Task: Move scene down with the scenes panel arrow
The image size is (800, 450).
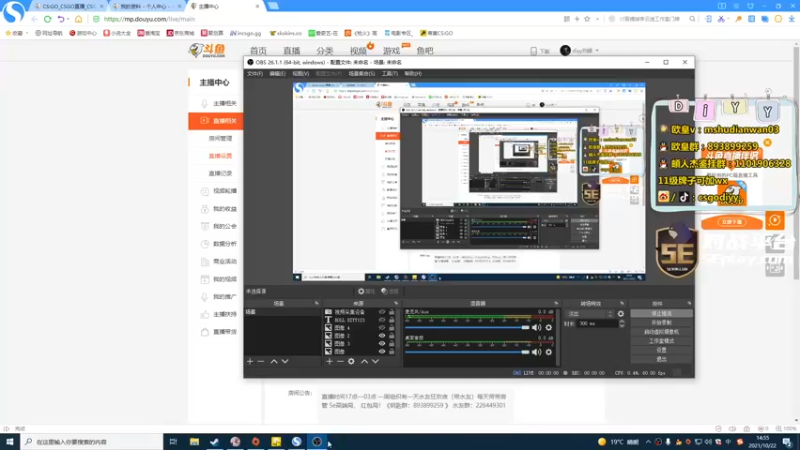Action: (x=285, y=361)
